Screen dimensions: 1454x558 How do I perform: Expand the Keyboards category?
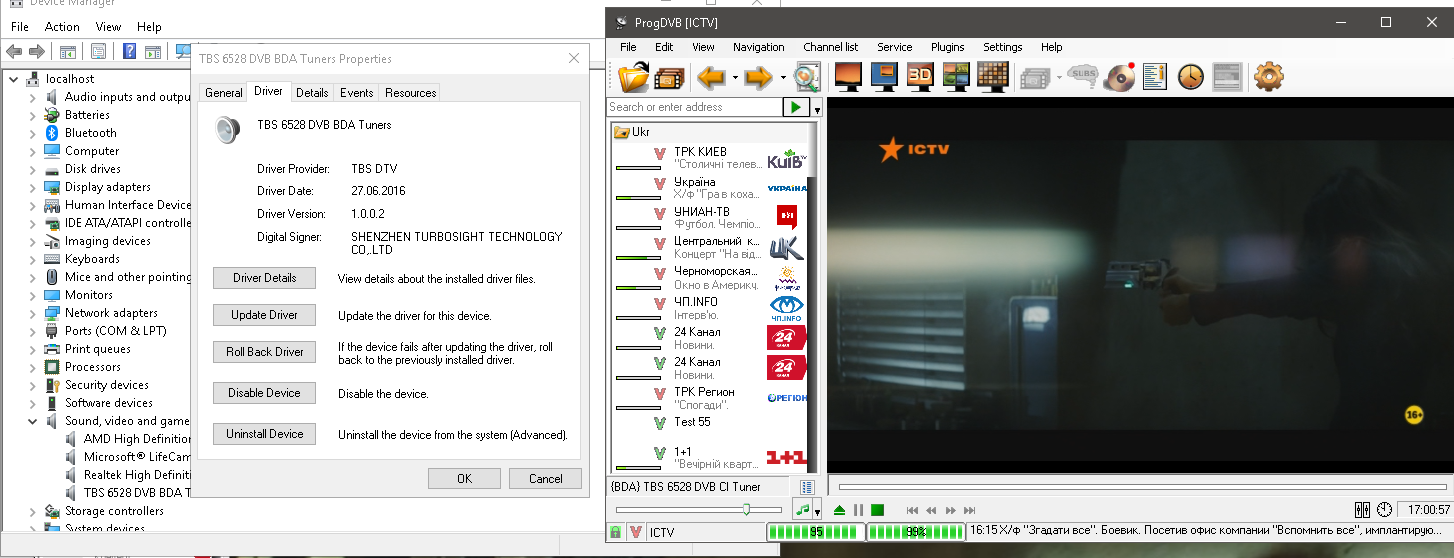(32, 259)
